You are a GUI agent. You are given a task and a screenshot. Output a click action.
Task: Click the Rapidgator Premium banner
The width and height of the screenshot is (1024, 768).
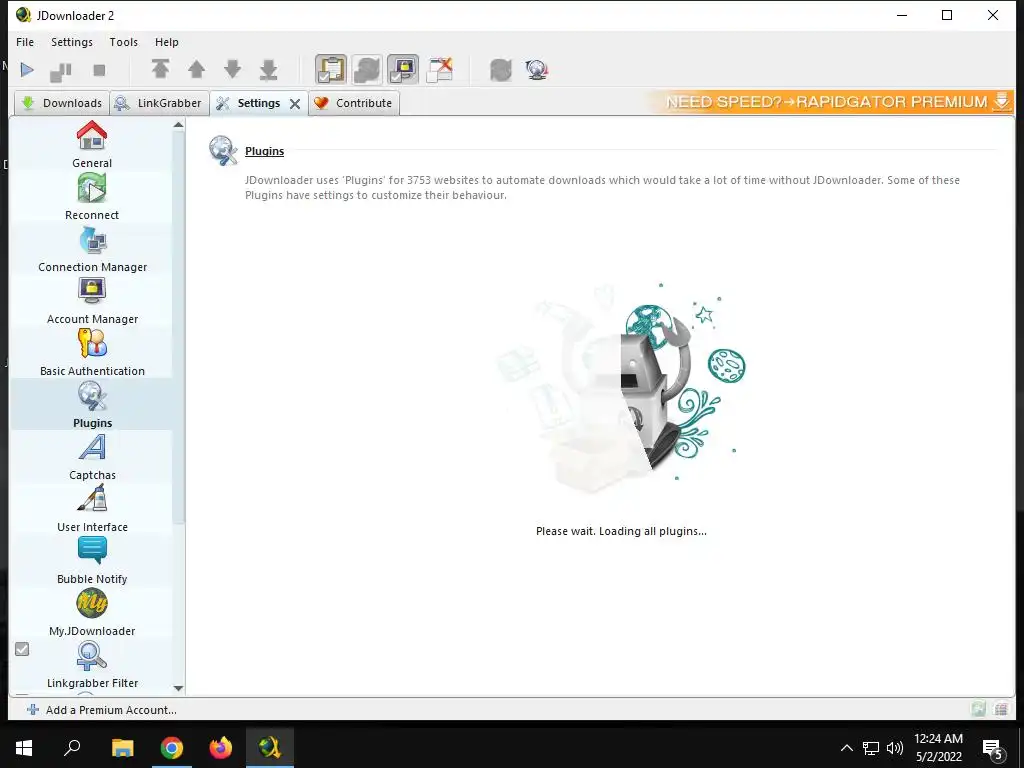click(829, 102)
